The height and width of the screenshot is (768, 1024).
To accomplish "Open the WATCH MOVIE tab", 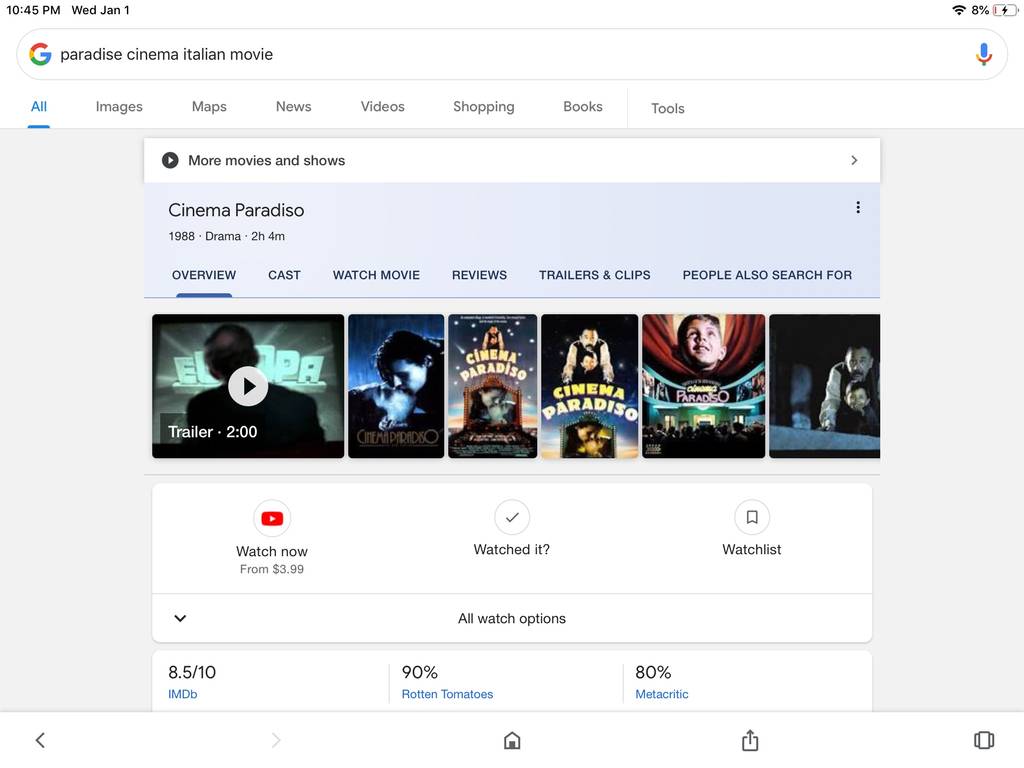I will click(376, 275).
